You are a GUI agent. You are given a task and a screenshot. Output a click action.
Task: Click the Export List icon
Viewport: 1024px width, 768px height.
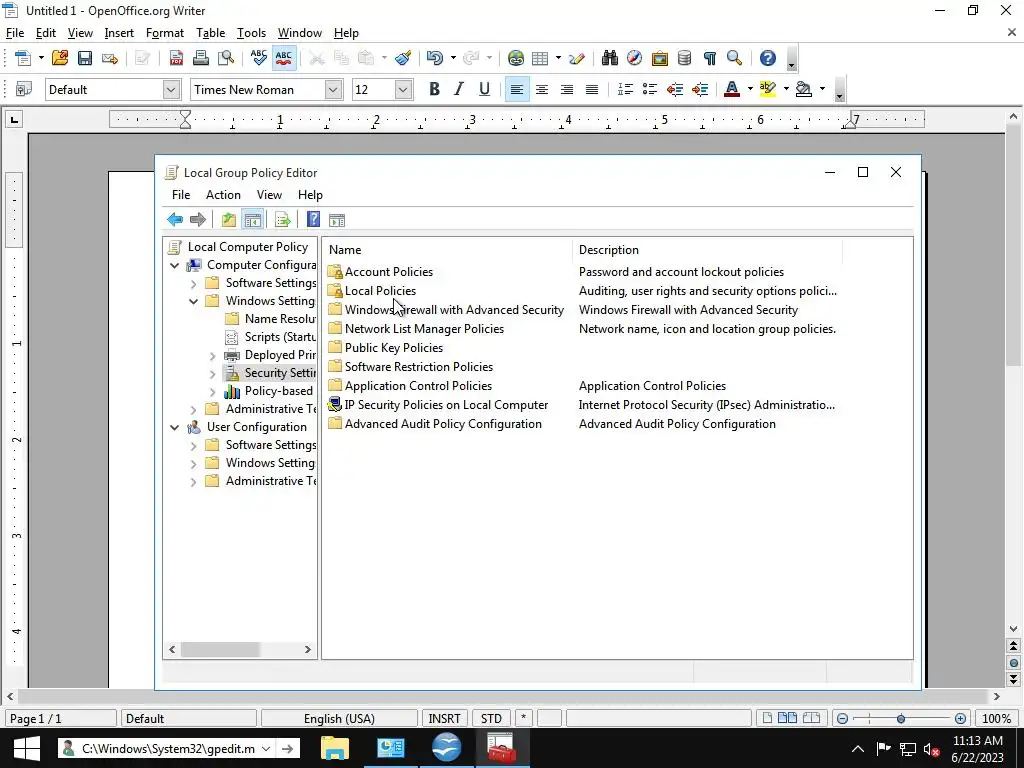[283, 219]
